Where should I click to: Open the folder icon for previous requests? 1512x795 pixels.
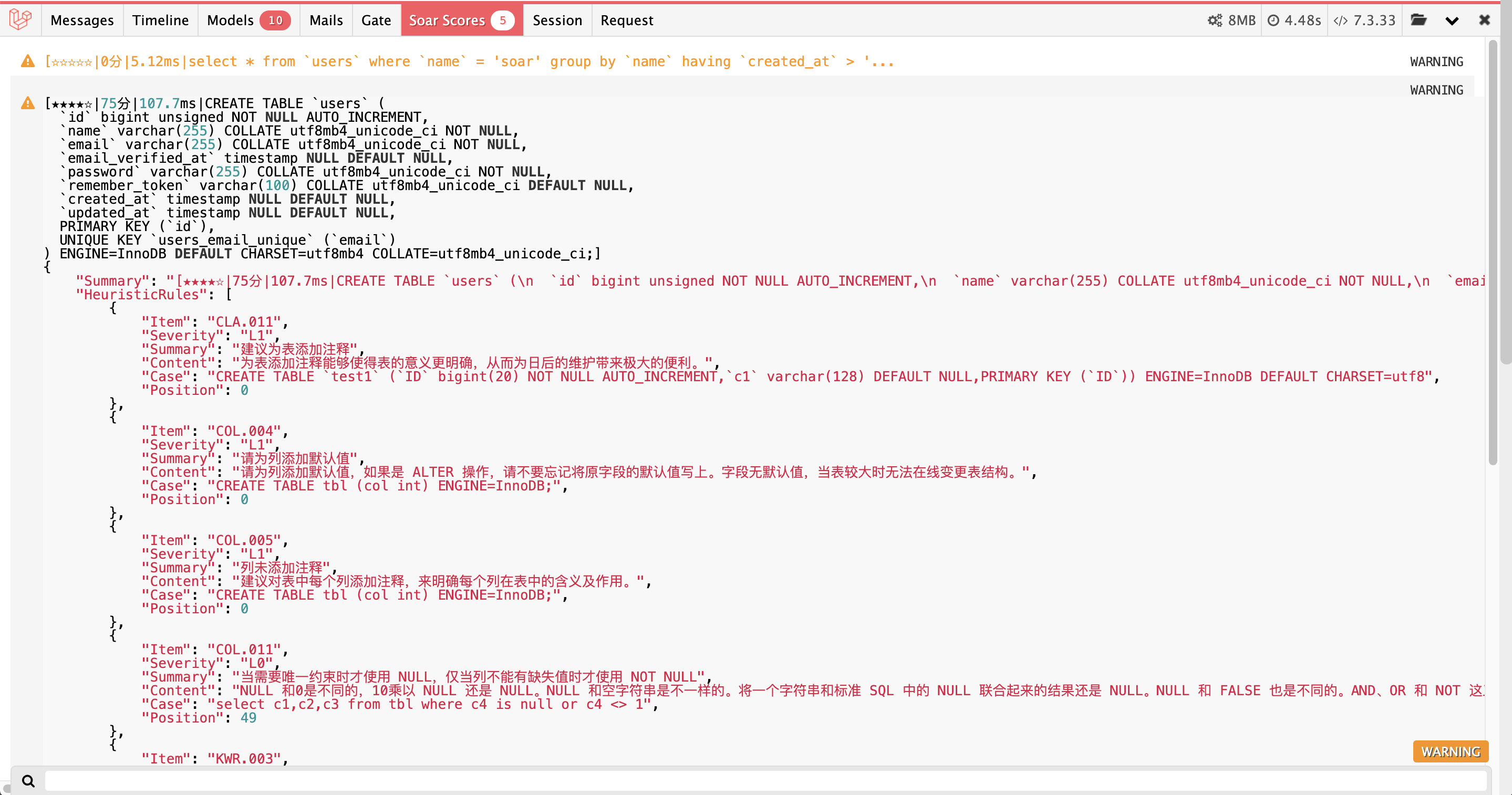[1418, 20]
